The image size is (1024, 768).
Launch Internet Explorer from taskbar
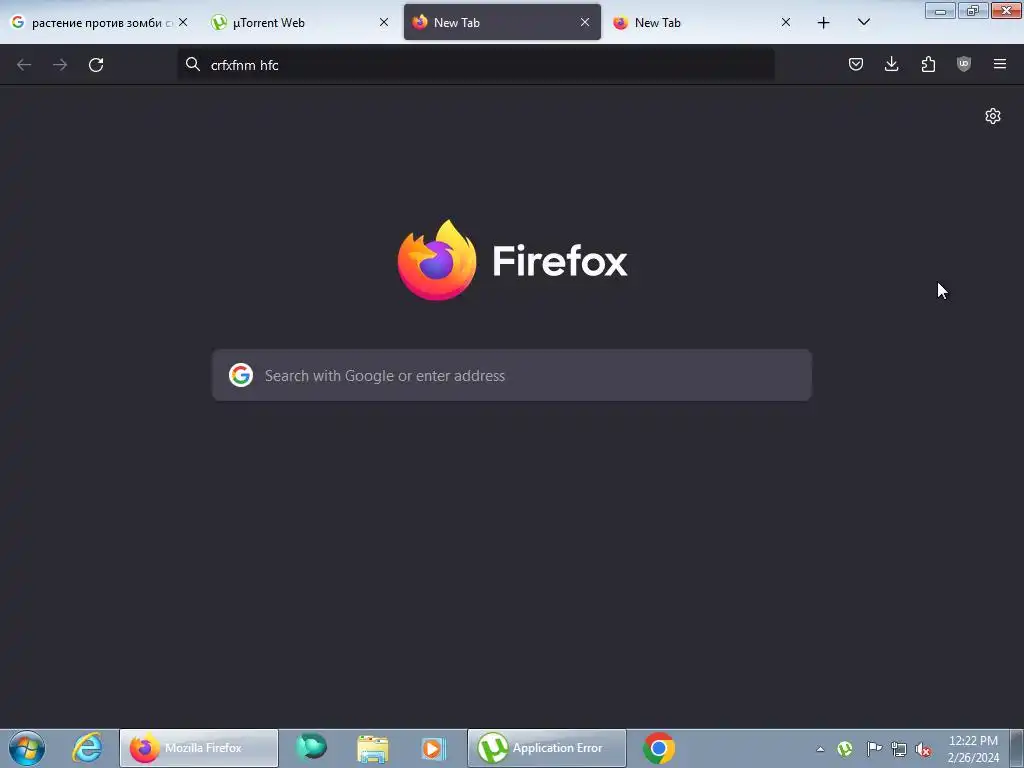point(87,748)
